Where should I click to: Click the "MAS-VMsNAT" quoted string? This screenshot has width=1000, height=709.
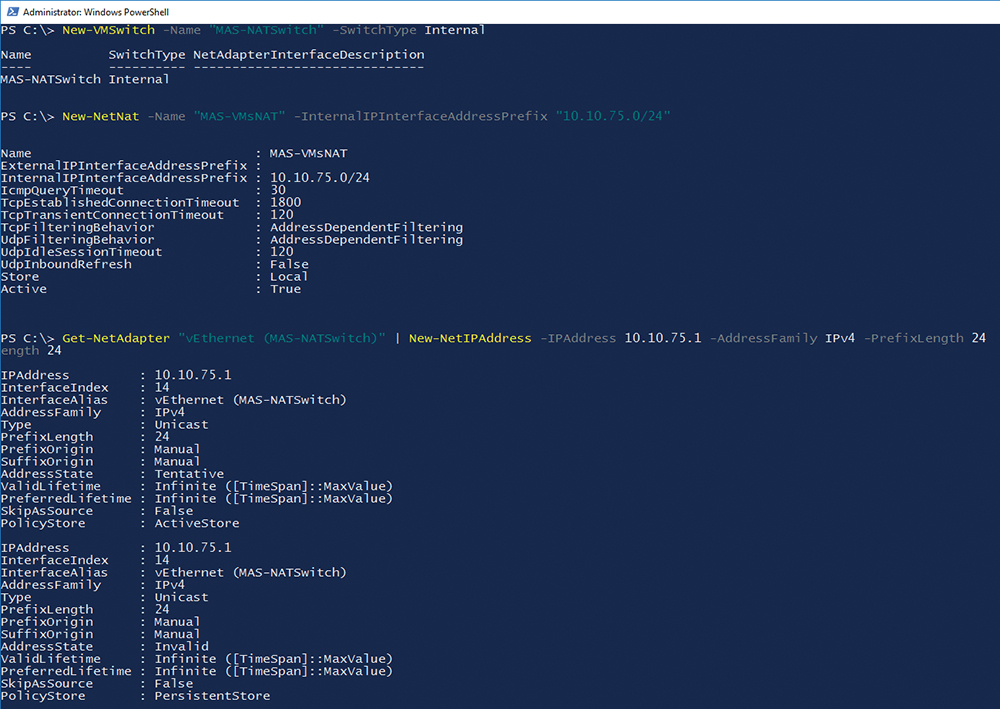(x=239, y=116)
